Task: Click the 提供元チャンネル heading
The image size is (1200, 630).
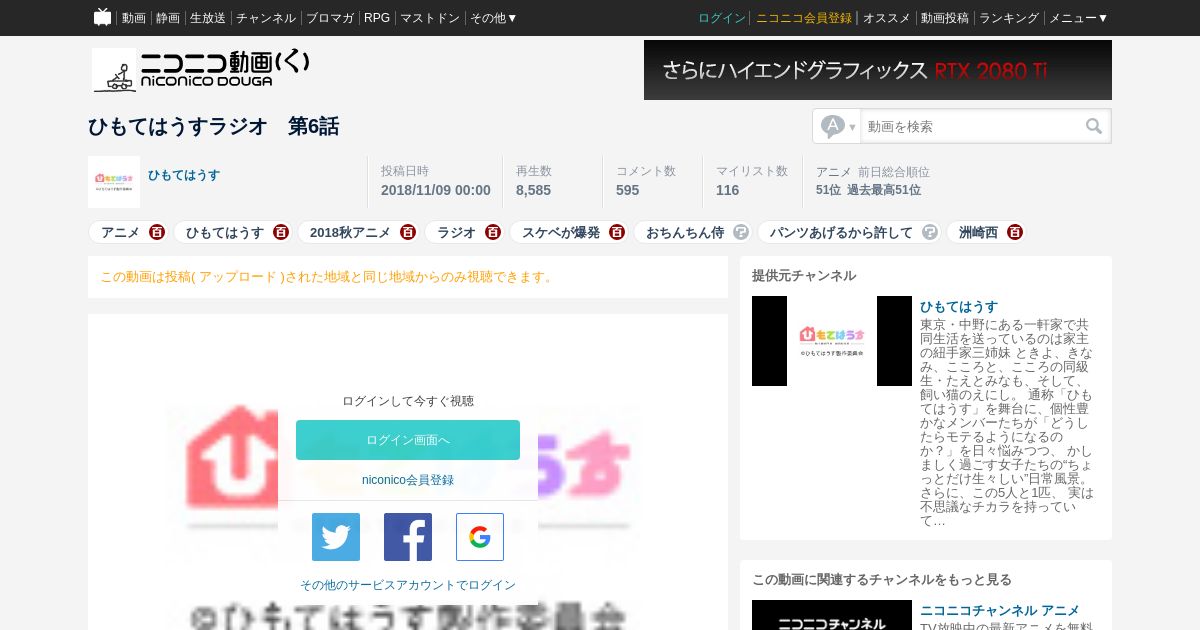Action: [x=804, y=275]
